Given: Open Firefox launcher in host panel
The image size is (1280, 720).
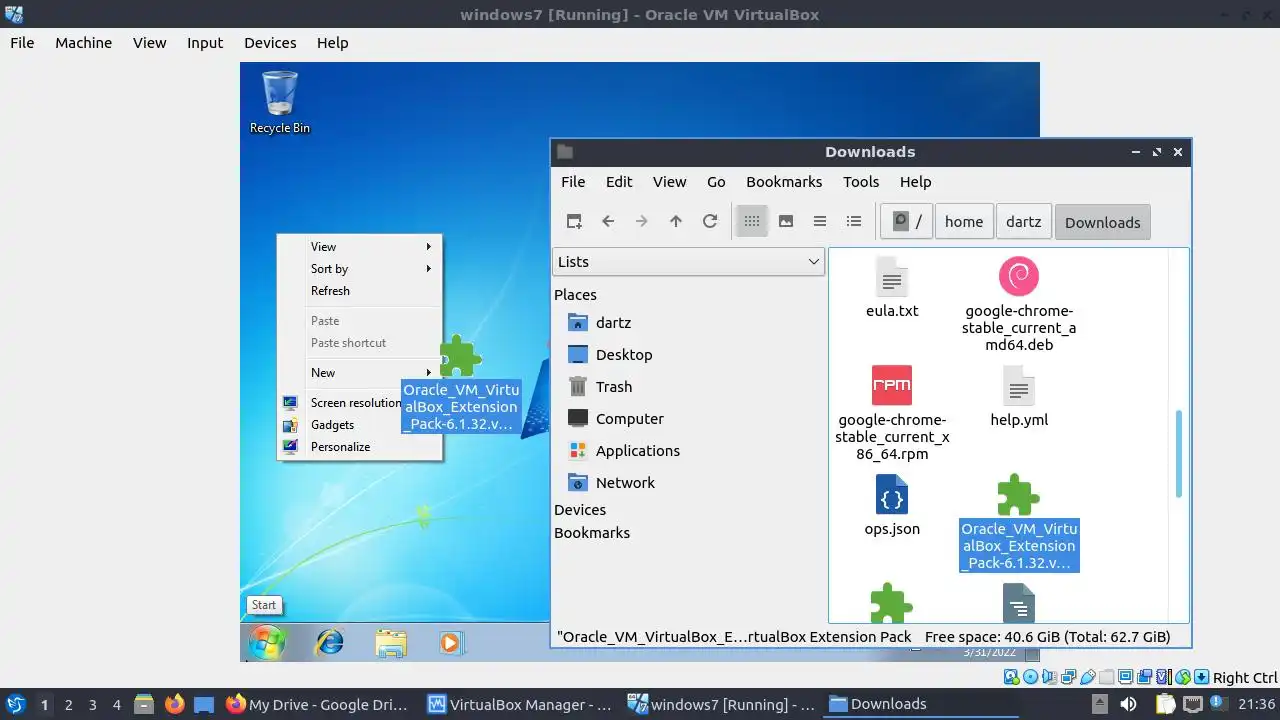Looking at the screenshot, I should [x=174, y=704].
